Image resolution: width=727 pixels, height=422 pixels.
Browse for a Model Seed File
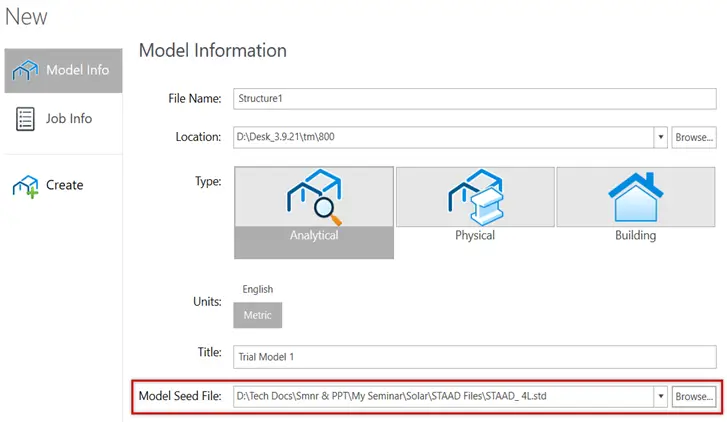click(694, 396)
